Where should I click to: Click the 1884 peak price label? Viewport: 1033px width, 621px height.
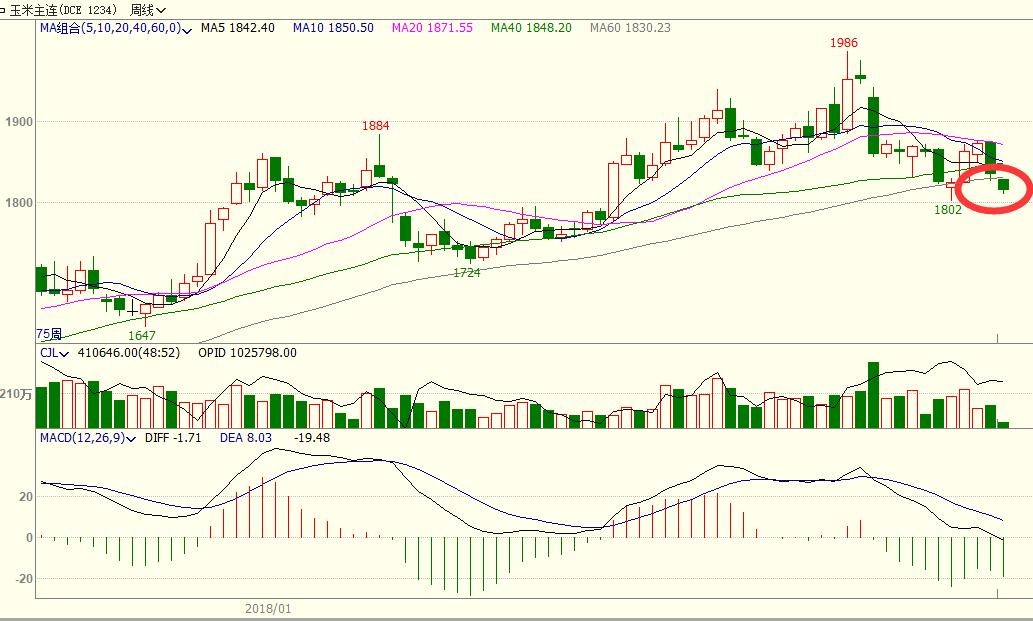point(375,126)
